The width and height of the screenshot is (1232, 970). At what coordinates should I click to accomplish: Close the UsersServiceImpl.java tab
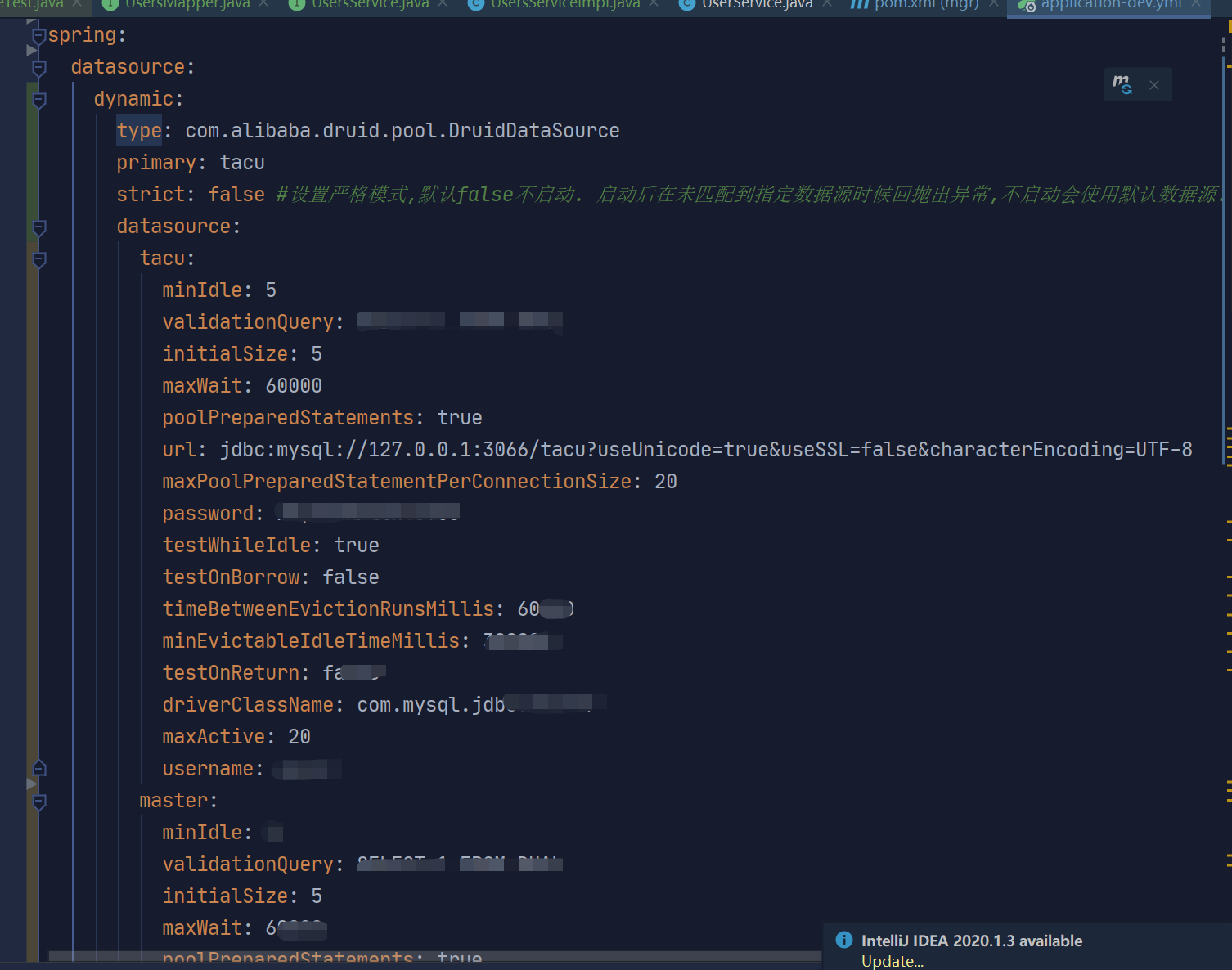(655, 4)
